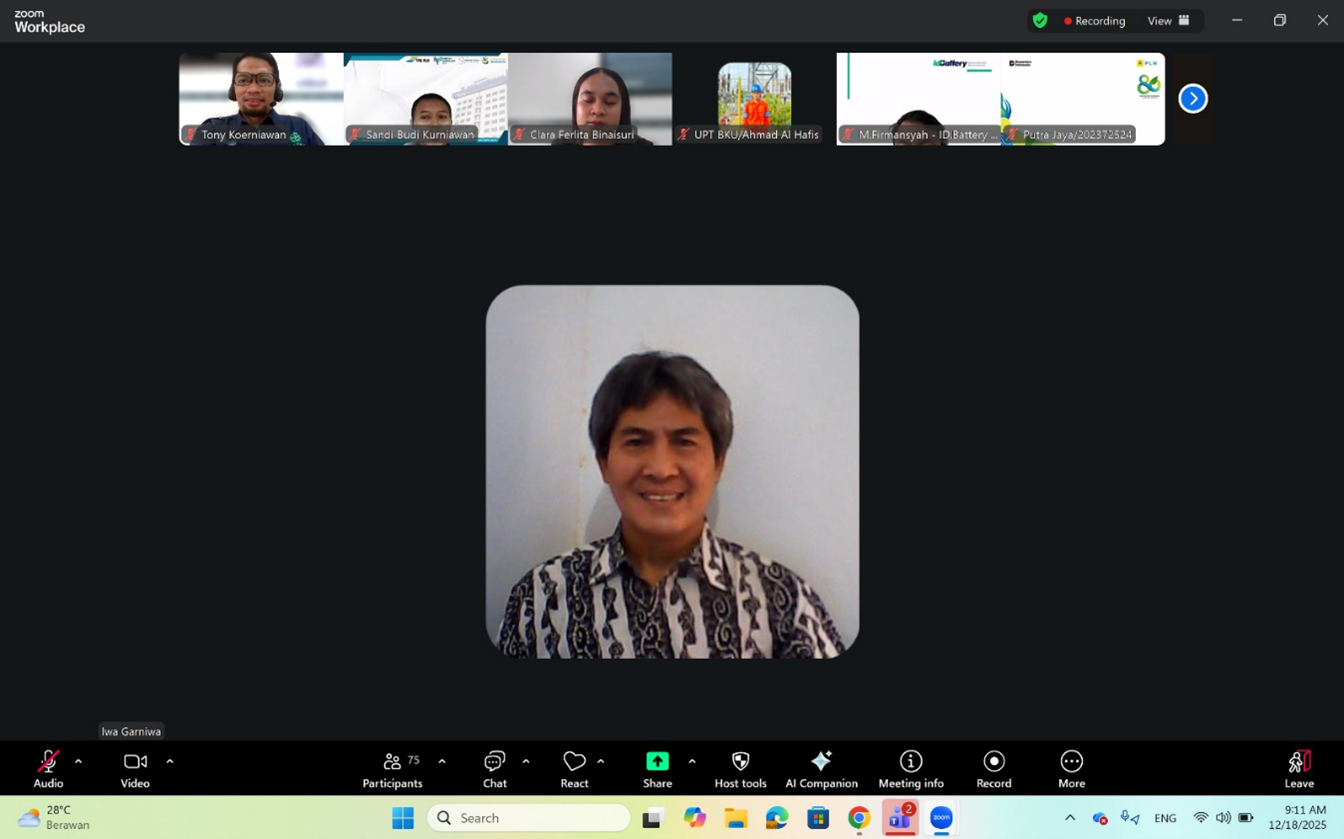Expand the Audio settings arrow
This screenshot has width=1344, height=839.
coord(78,762)
